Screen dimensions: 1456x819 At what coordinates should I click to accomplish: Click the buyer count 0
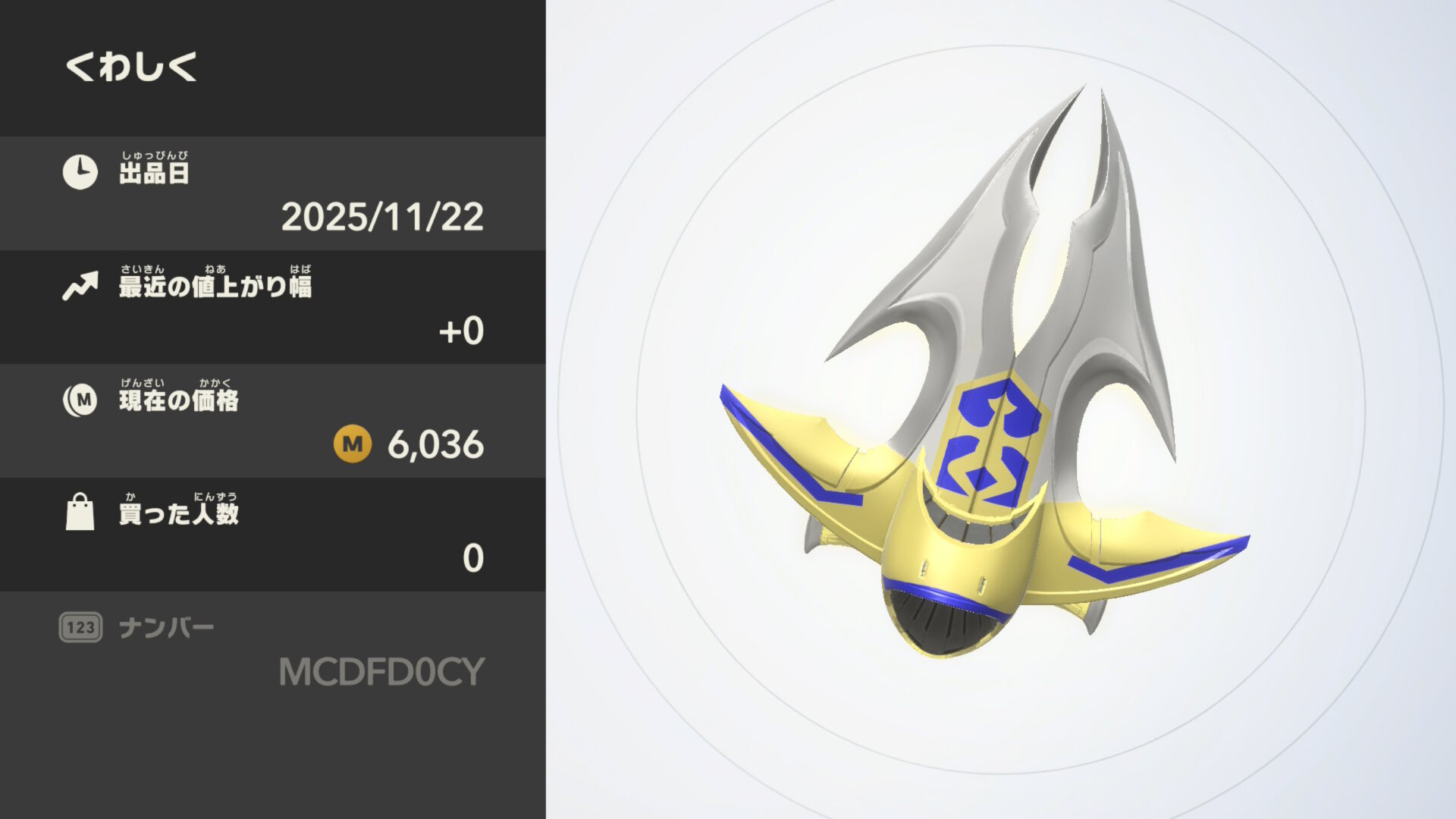[x=473, y=559]
